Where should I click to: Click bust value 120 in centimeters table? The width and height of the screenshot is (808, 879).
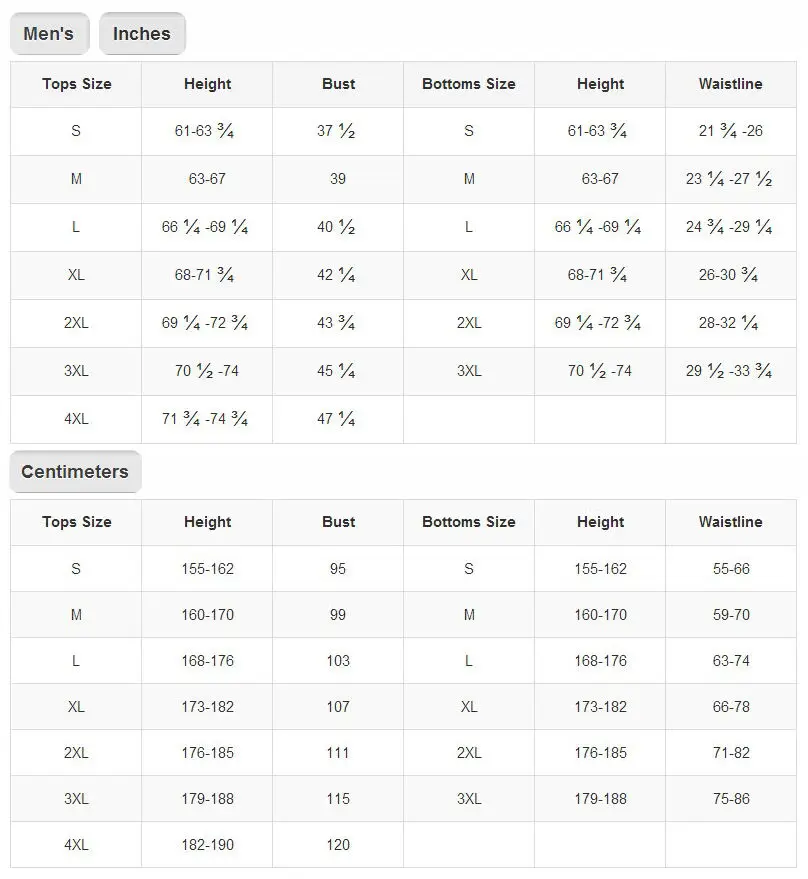[x=338, y=845]
